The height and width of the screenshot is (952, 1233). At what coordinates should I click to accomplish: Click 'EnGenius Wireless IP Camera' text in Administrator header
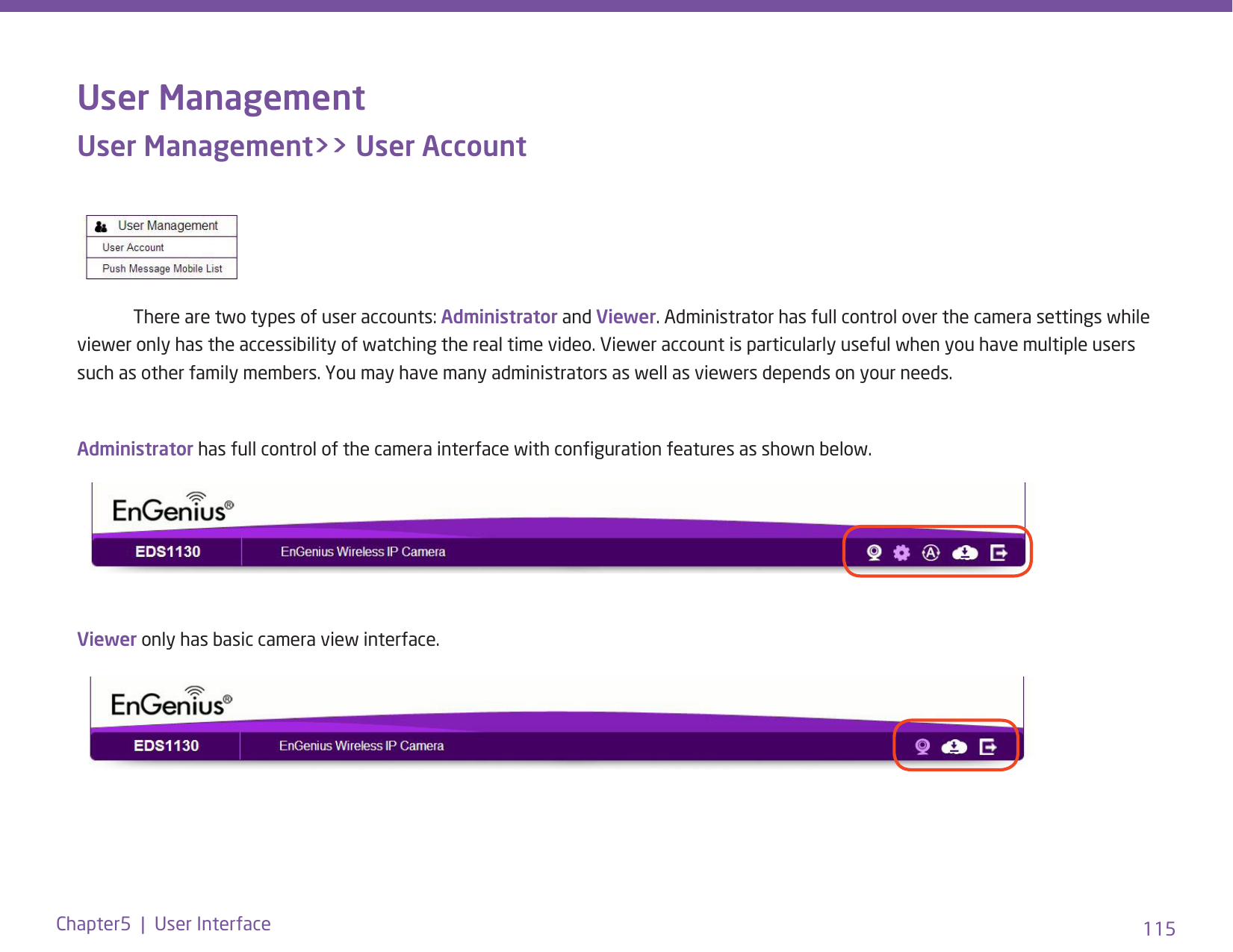point(363,552)
